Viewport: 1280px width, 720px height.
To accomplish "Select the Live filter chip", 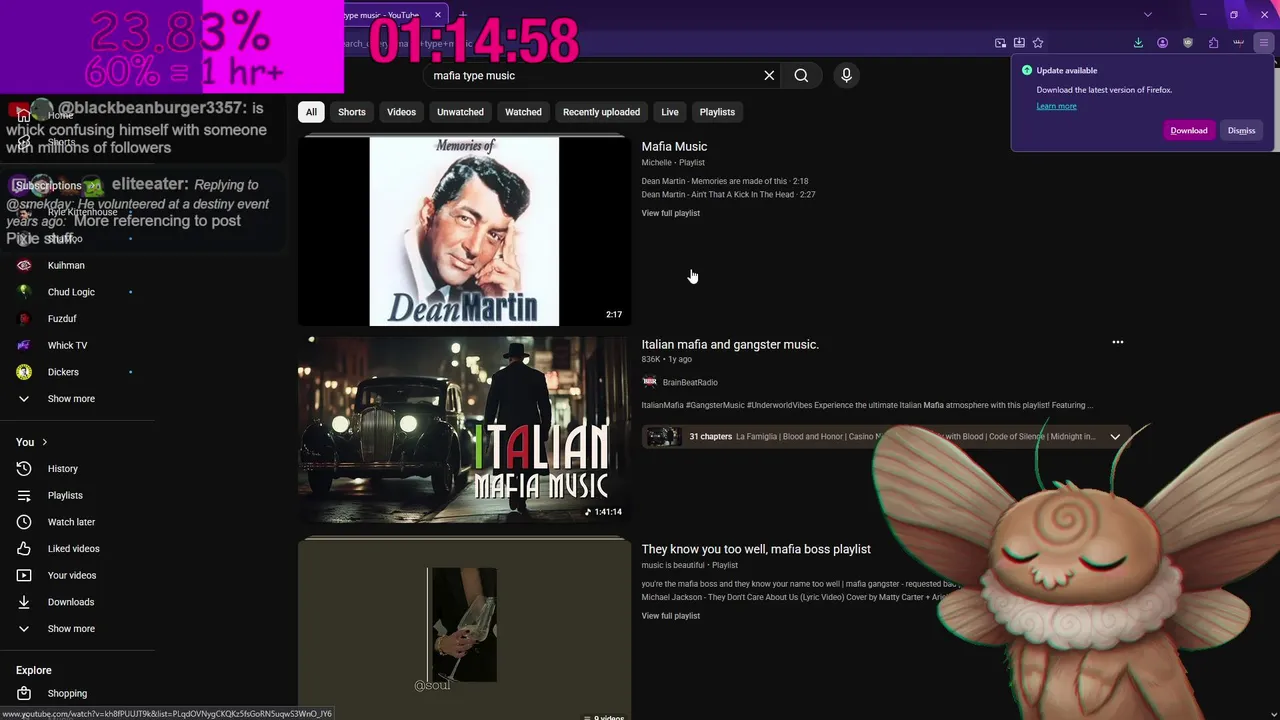I will pos(670,112).
